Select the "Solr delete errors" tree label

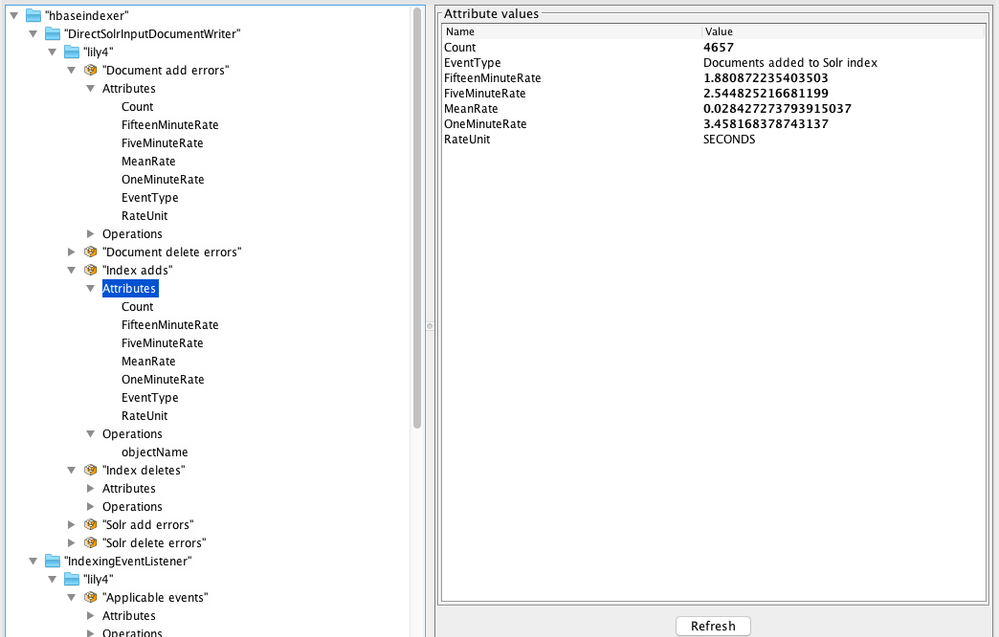[154, 543]
